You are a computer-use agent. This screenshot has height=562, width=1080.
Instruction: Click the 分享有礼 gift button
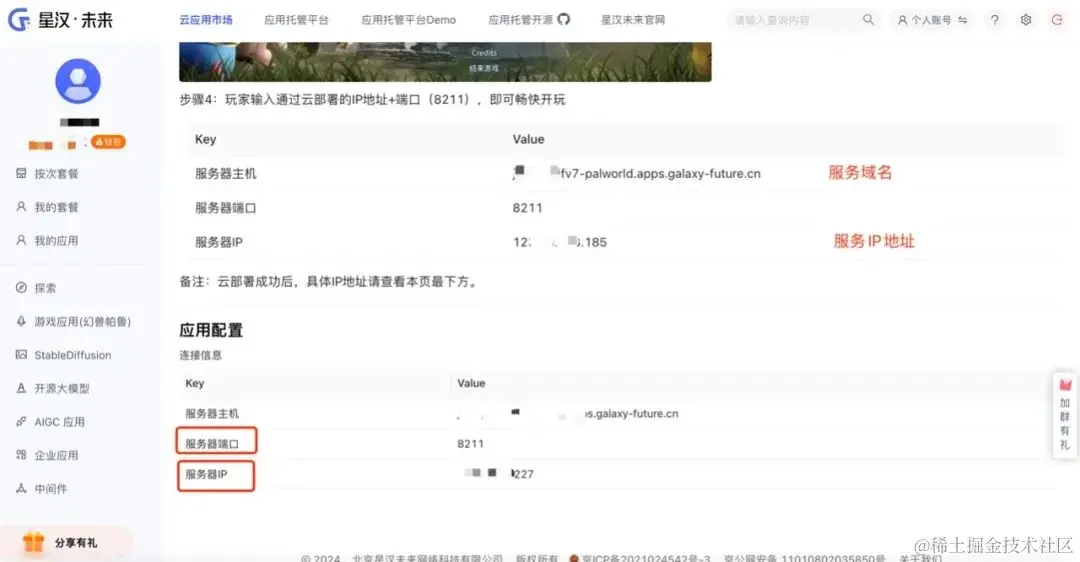[66, 543]
